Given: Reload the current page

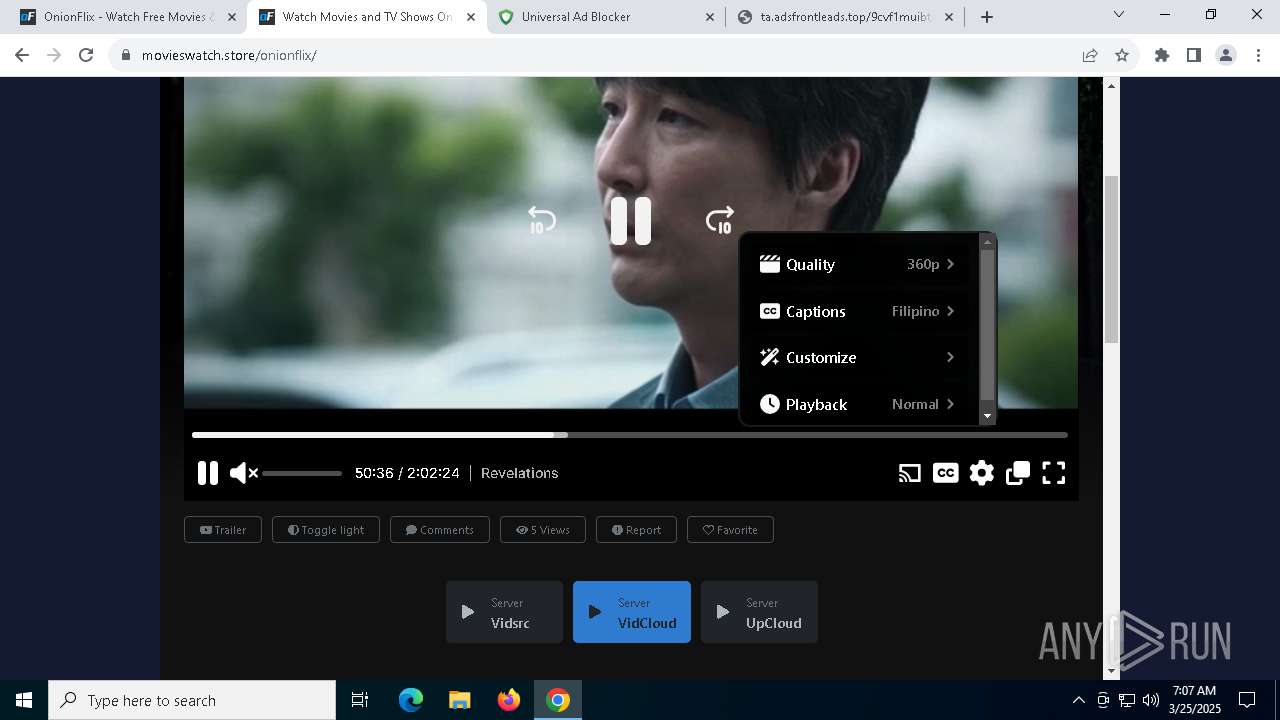Looking at the screenshot, I should [86, 55].
